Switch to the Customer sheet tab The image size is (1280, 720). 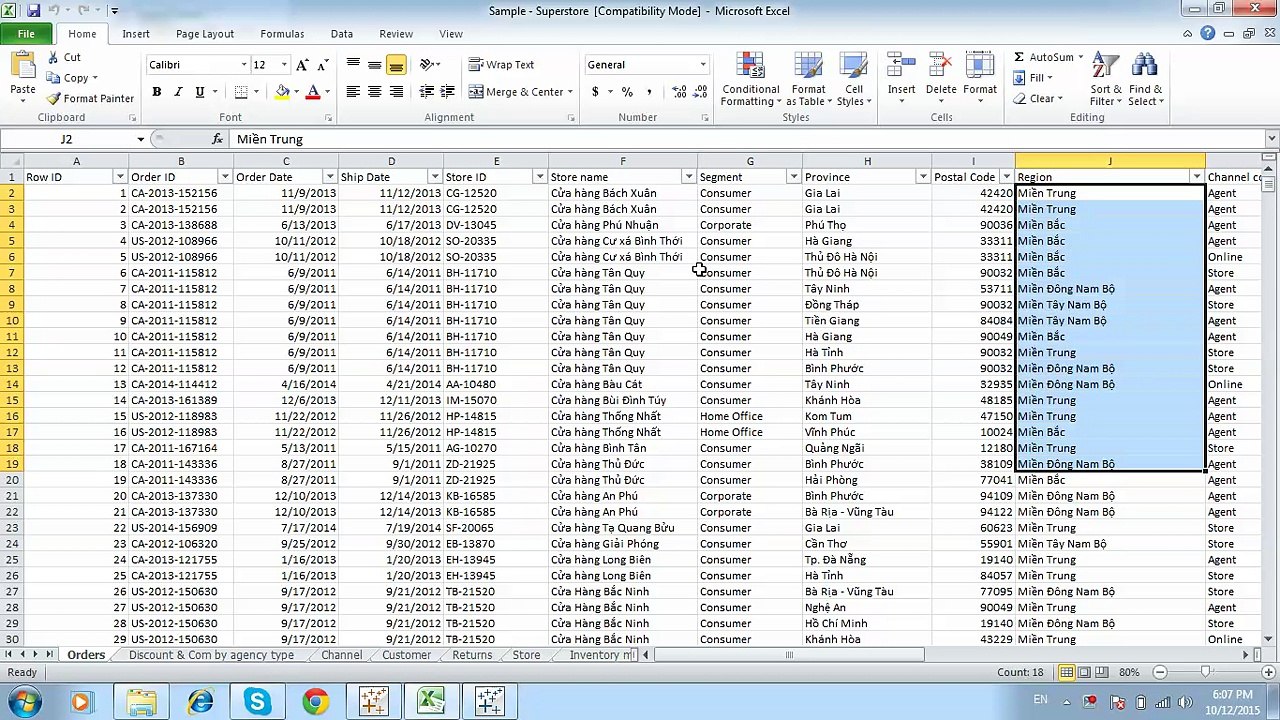[x=406, y=655]
